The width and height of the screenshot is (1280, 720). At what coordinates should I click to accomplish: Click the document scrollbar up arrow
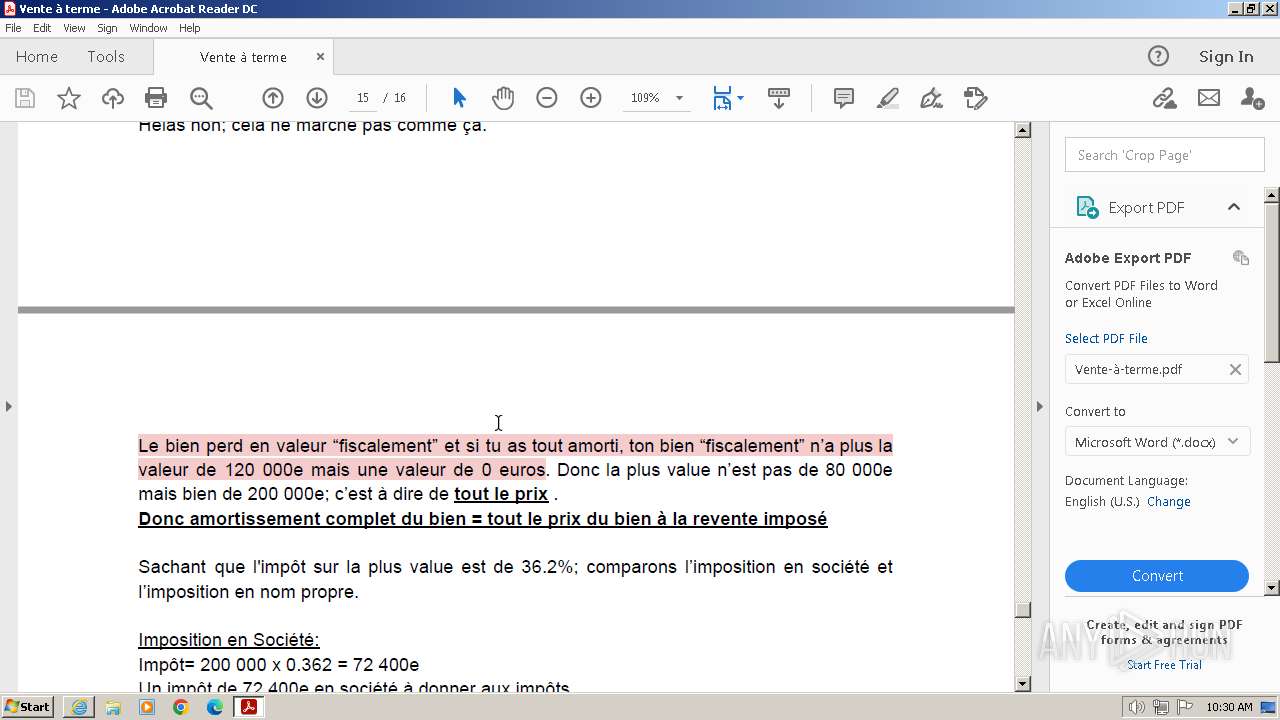point(1022,130)
